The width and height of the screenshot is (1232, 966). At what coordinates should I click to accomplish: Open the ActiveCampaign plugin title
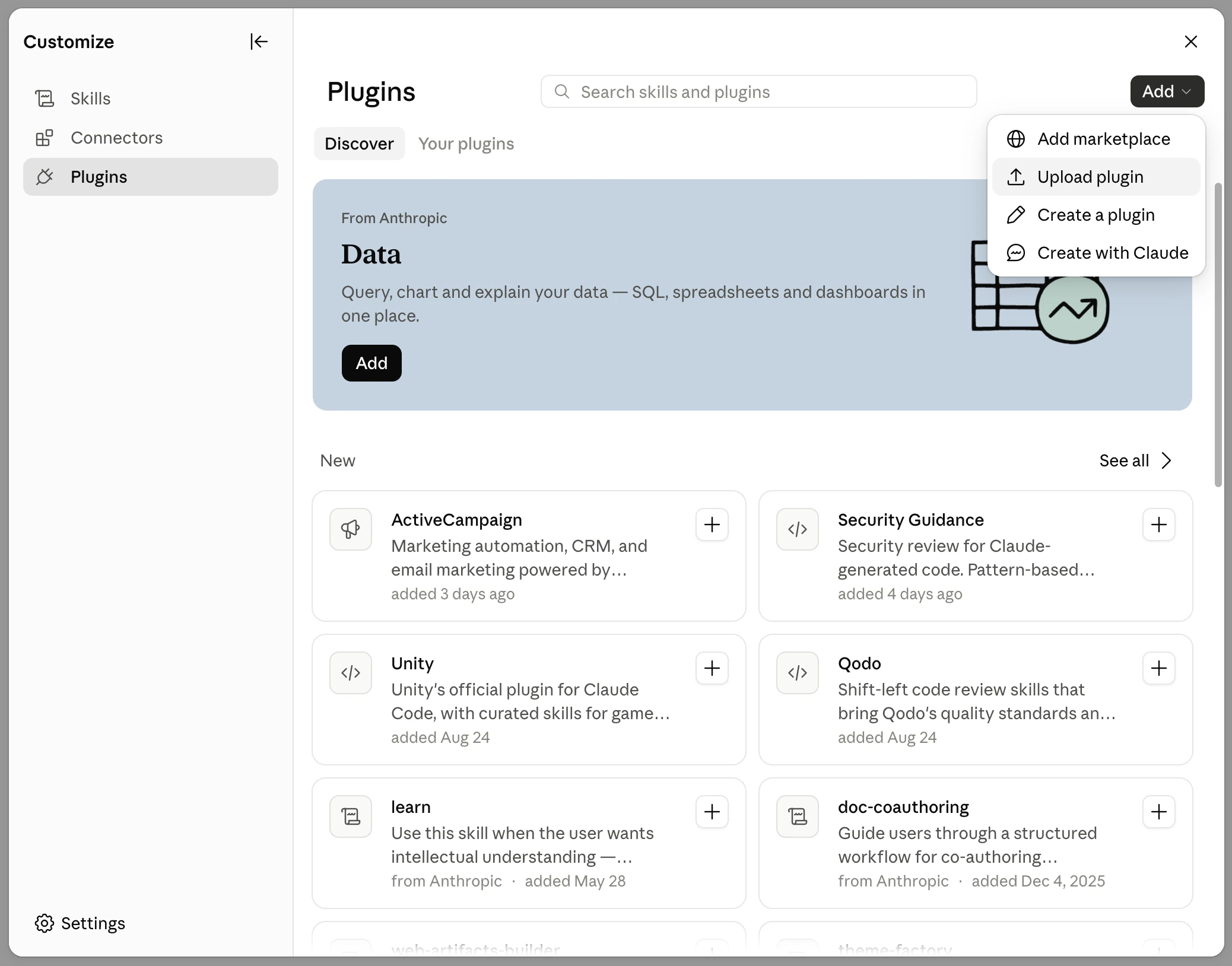click(456, 520)
